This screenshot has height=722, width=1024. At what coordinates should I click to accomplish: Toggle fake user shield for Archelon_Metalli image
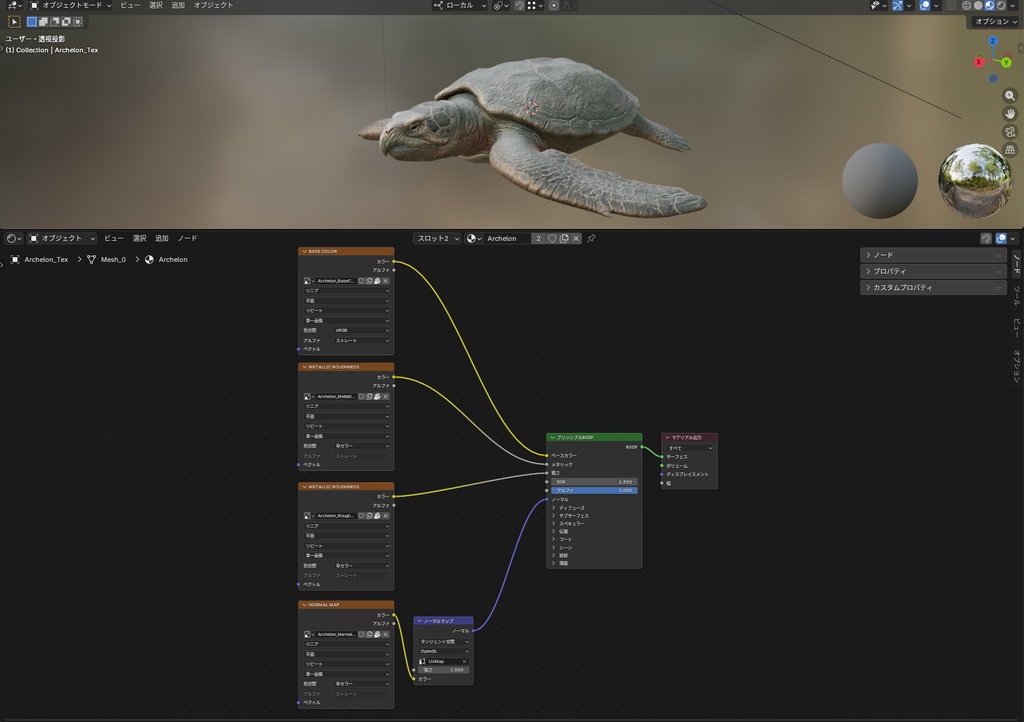(x=361, y=396)
